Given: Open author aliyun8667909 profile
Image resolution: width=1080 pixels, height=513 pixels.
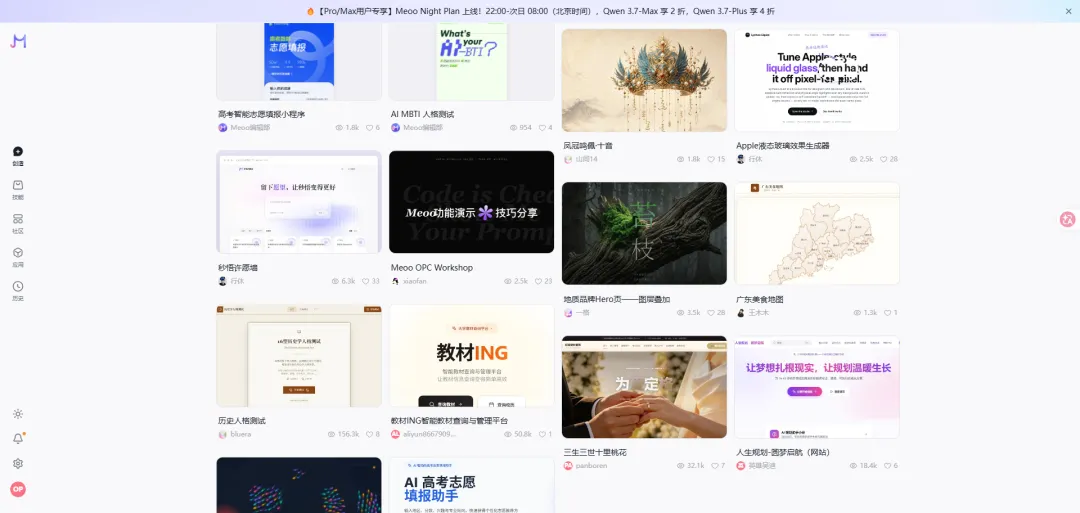Looking at the screenshot, I should coord(424,435).
